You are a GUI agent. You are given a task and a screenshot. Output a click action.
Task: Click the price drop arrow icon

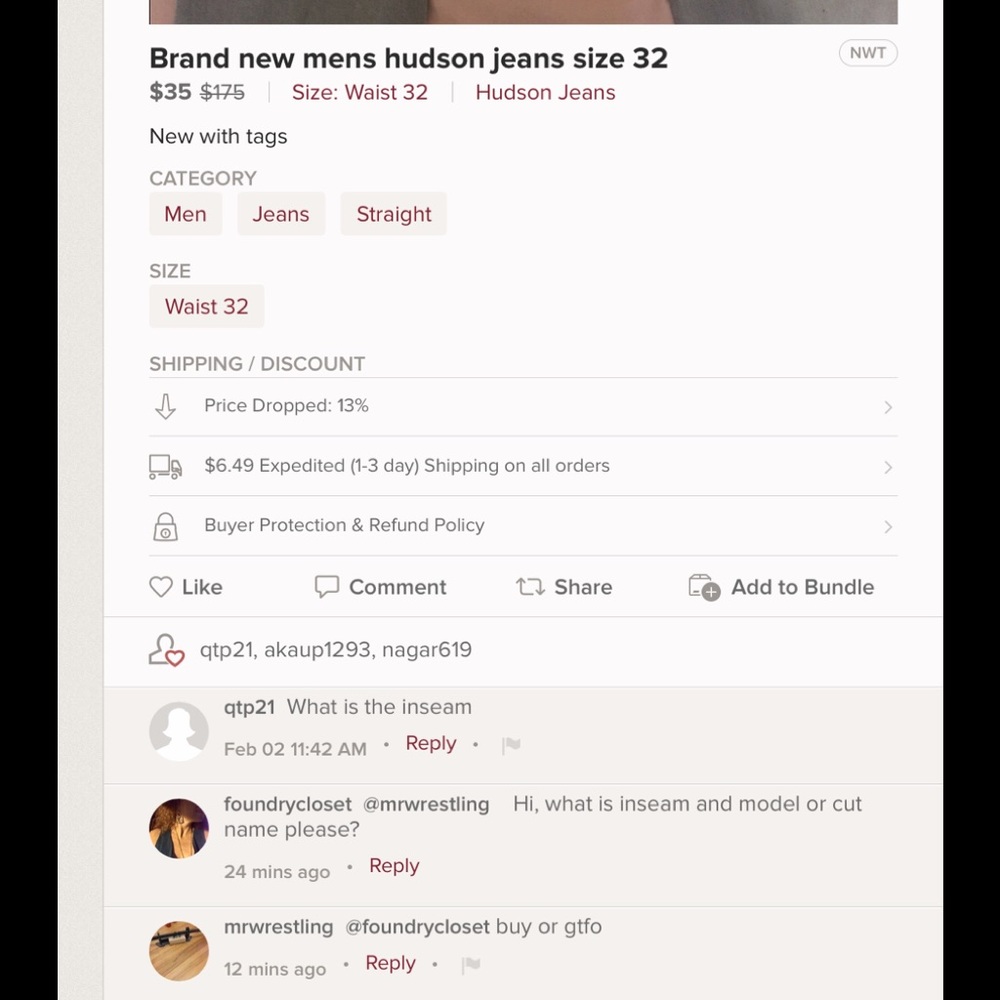[166, 406]
